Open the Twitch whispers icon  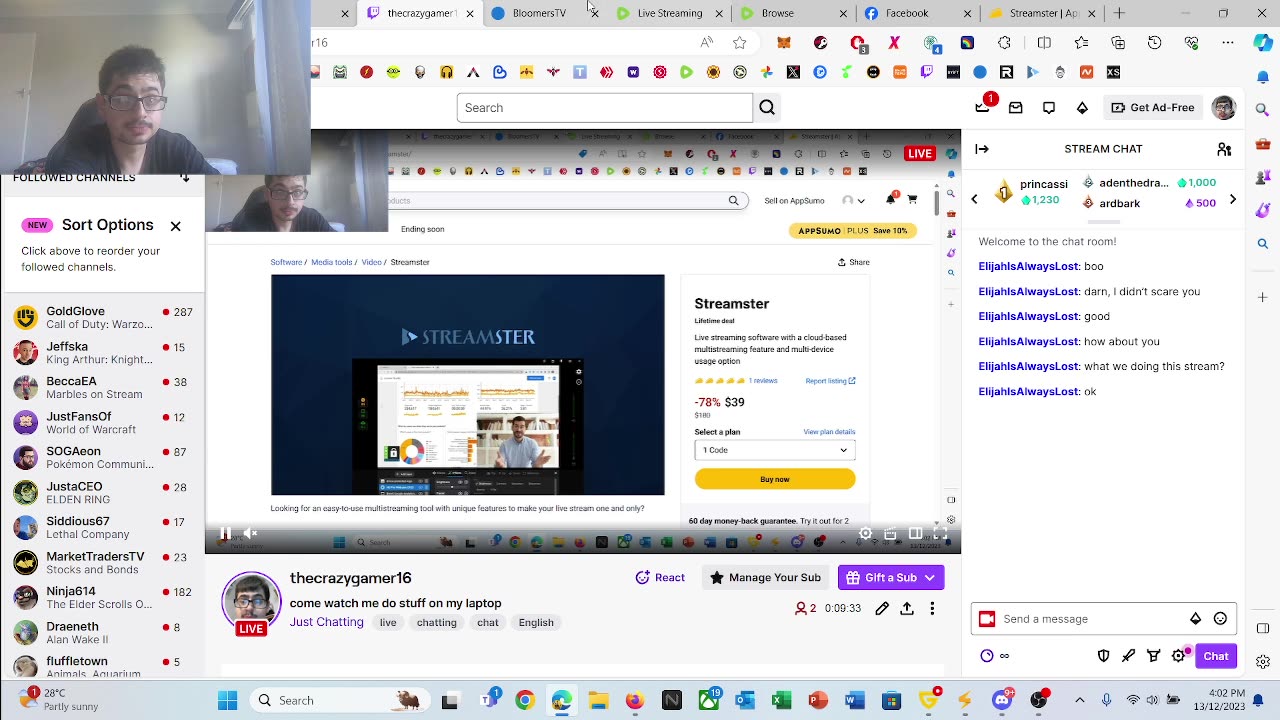coord(1049,108)
